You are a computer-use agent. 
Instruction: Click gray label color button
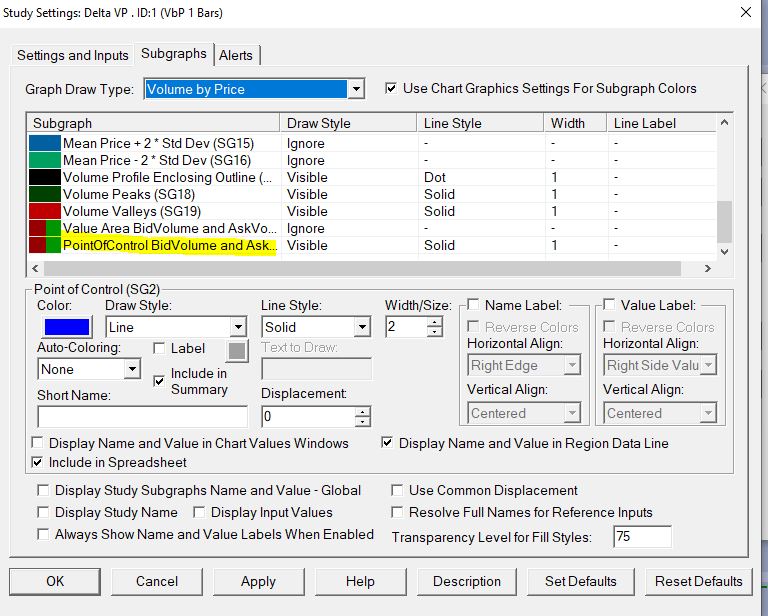point(238,351)
